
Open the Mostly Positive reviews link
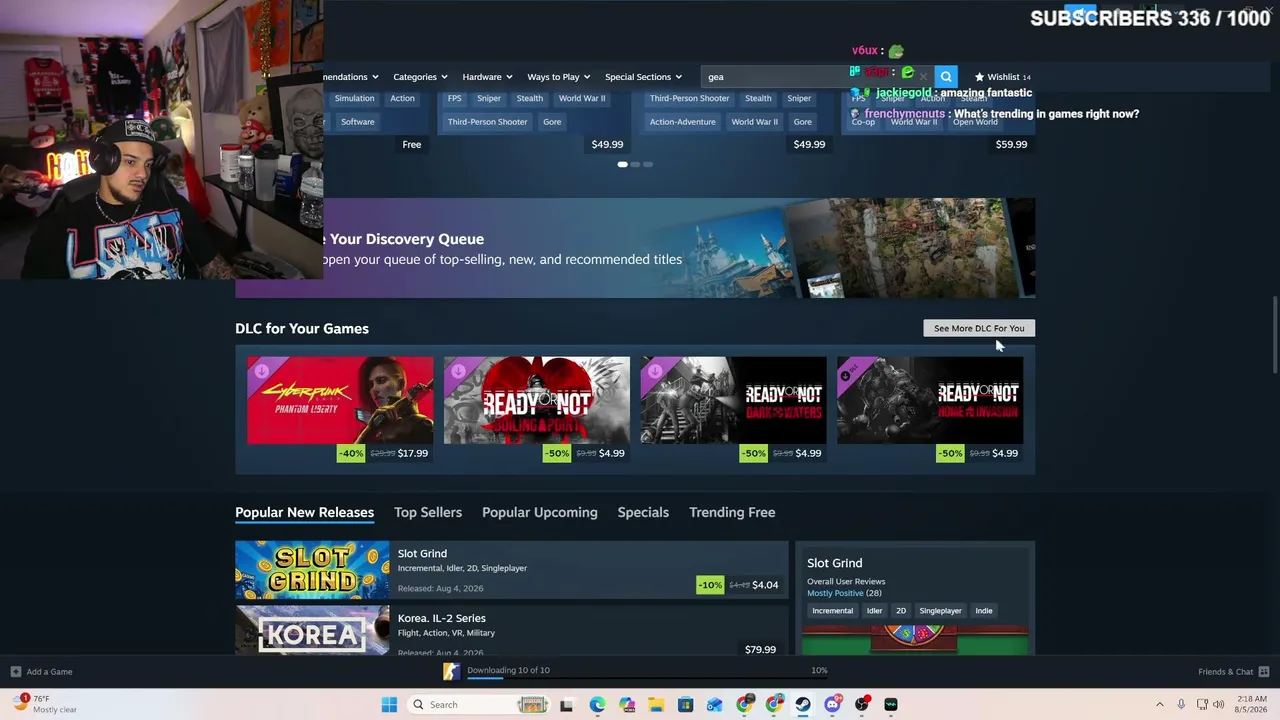[x=835, y=593]
